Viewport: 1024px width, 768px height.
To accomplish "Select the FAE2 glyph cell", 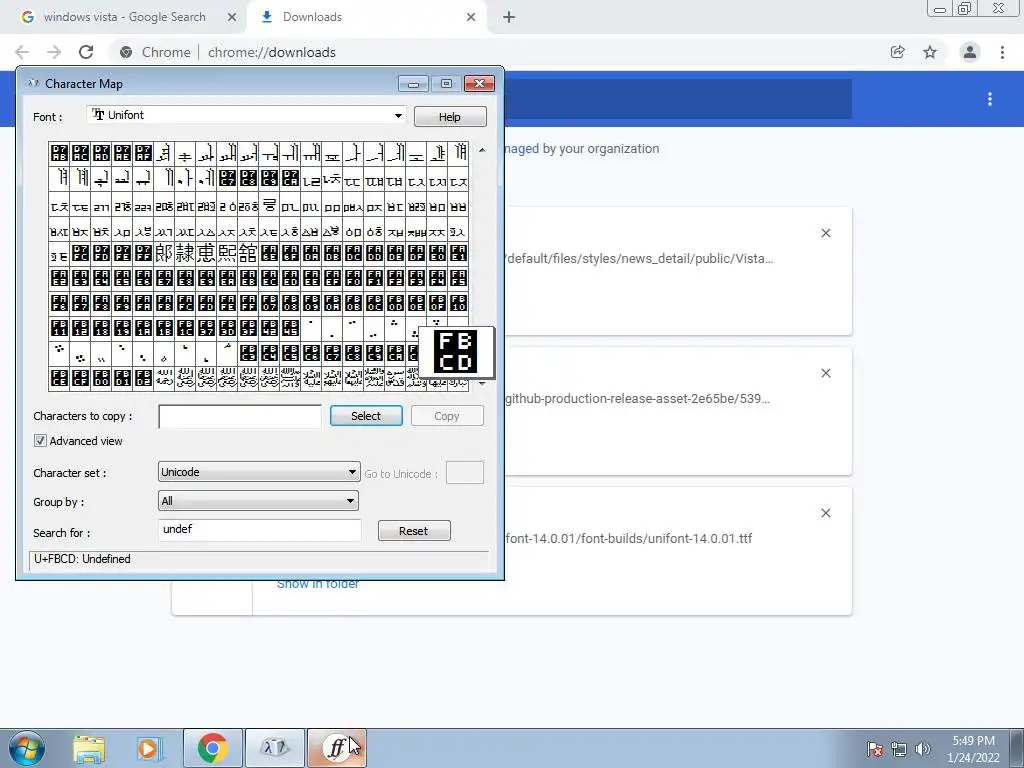I will (x=59, y=278).
